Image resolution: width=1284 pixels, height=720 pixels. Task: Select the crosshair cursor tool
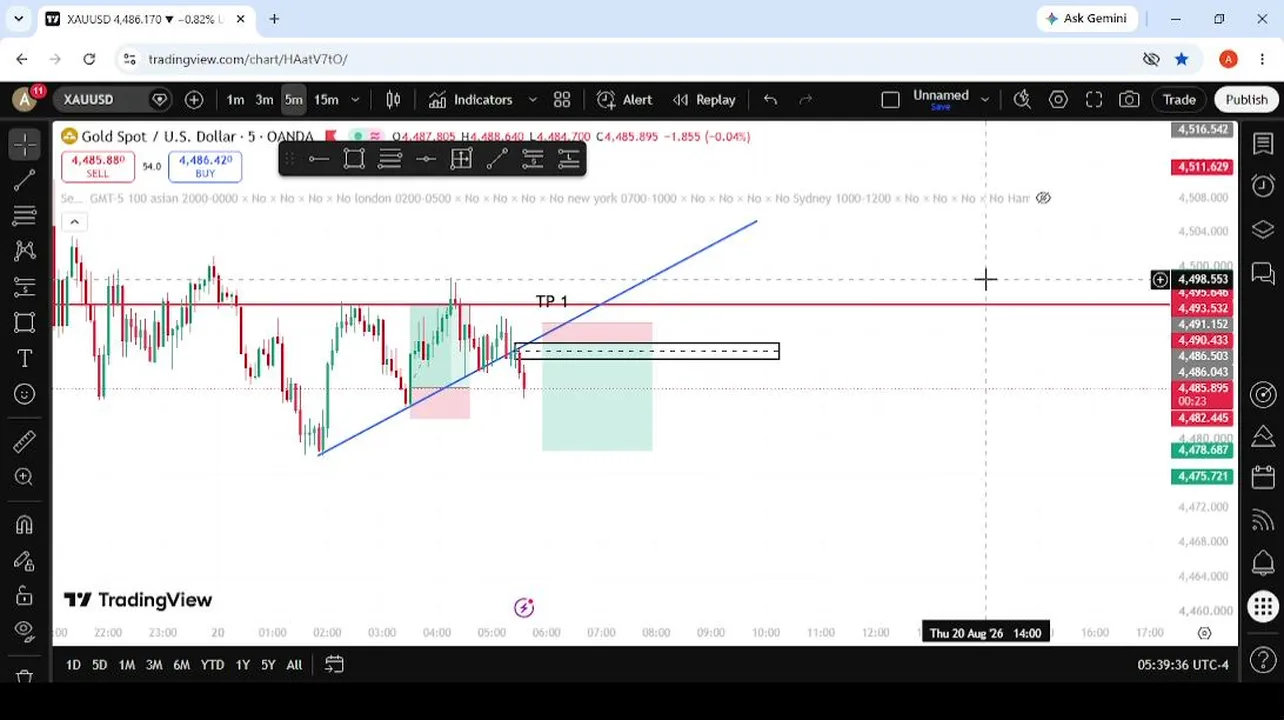point(25,145)
